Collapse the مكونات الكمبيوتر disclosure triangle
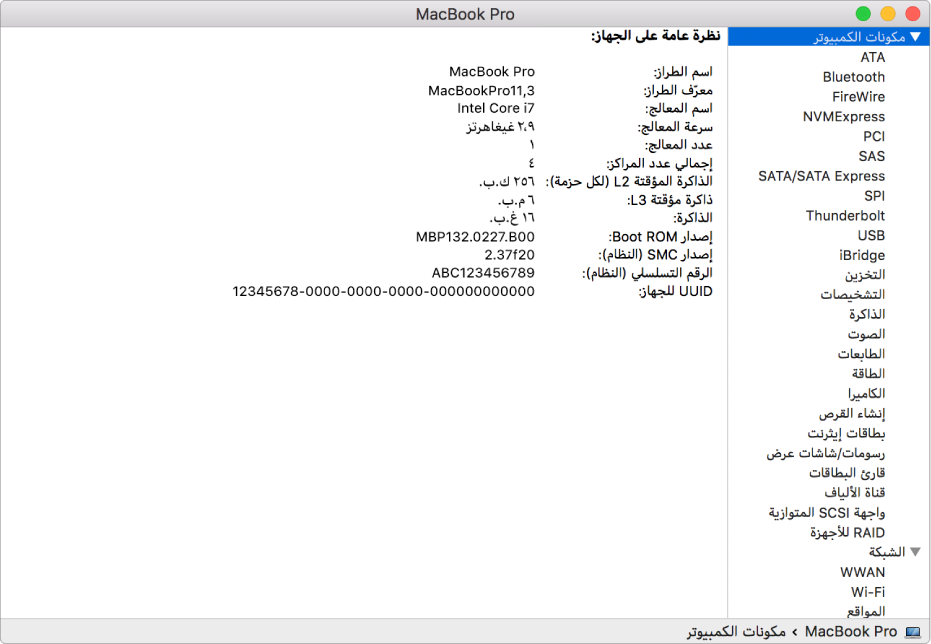The width and height of the screenshot is (931, 644). point(916,37)
